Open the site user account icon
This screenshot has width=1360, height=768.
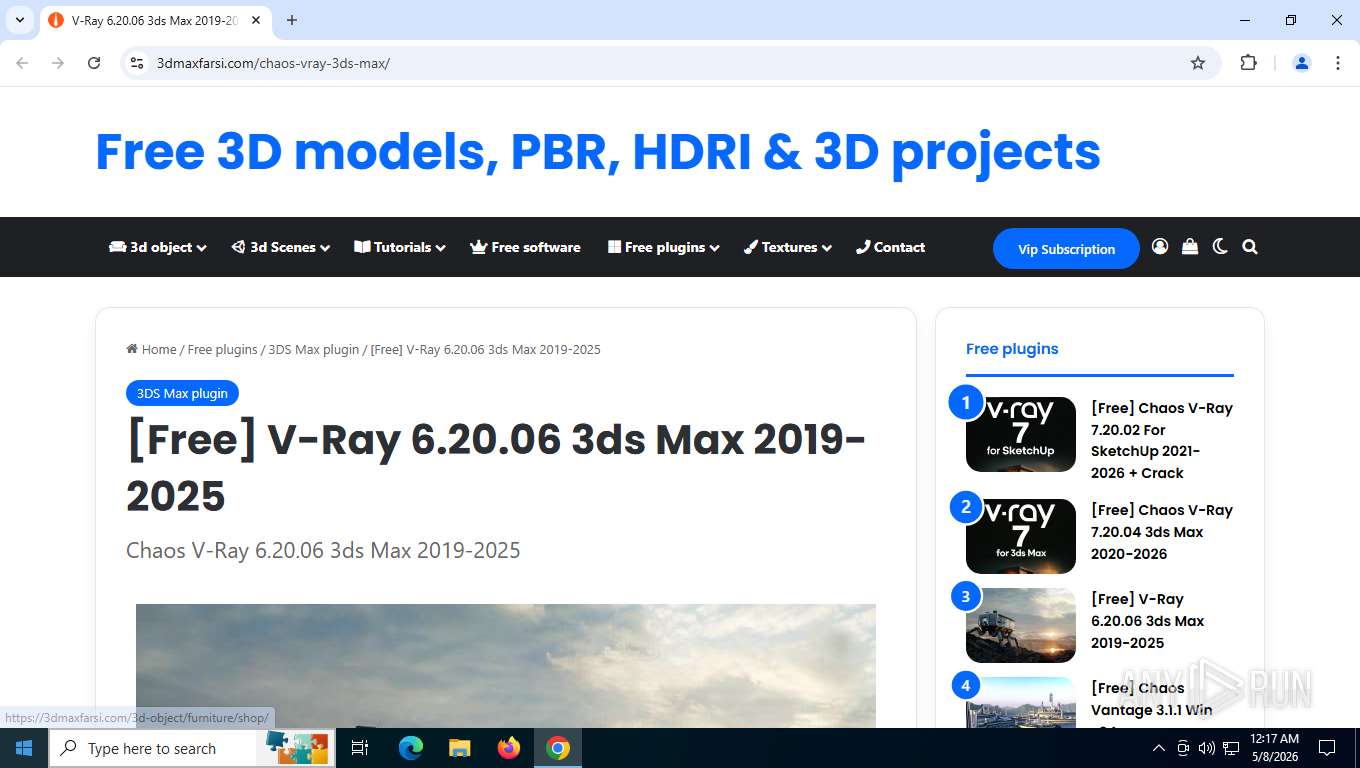point(1160,246)
